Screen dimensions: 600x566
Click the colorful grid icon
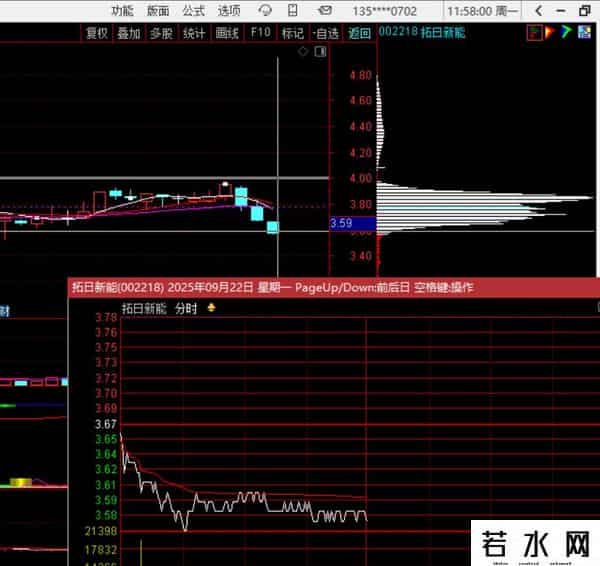pos(584,32)
